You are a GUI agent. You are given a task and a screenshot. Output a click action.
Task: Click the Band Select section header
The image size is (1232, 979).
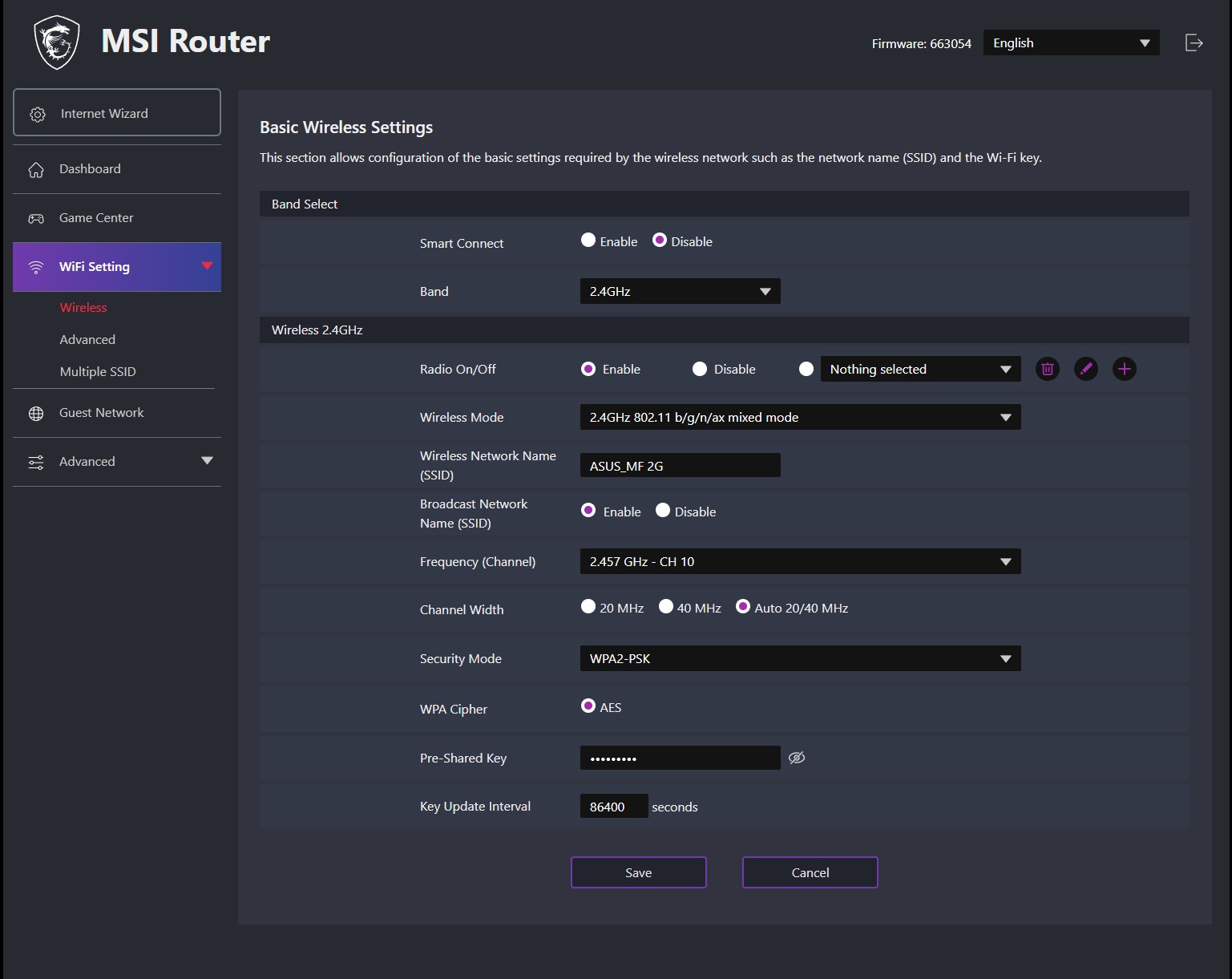[724, 204]
